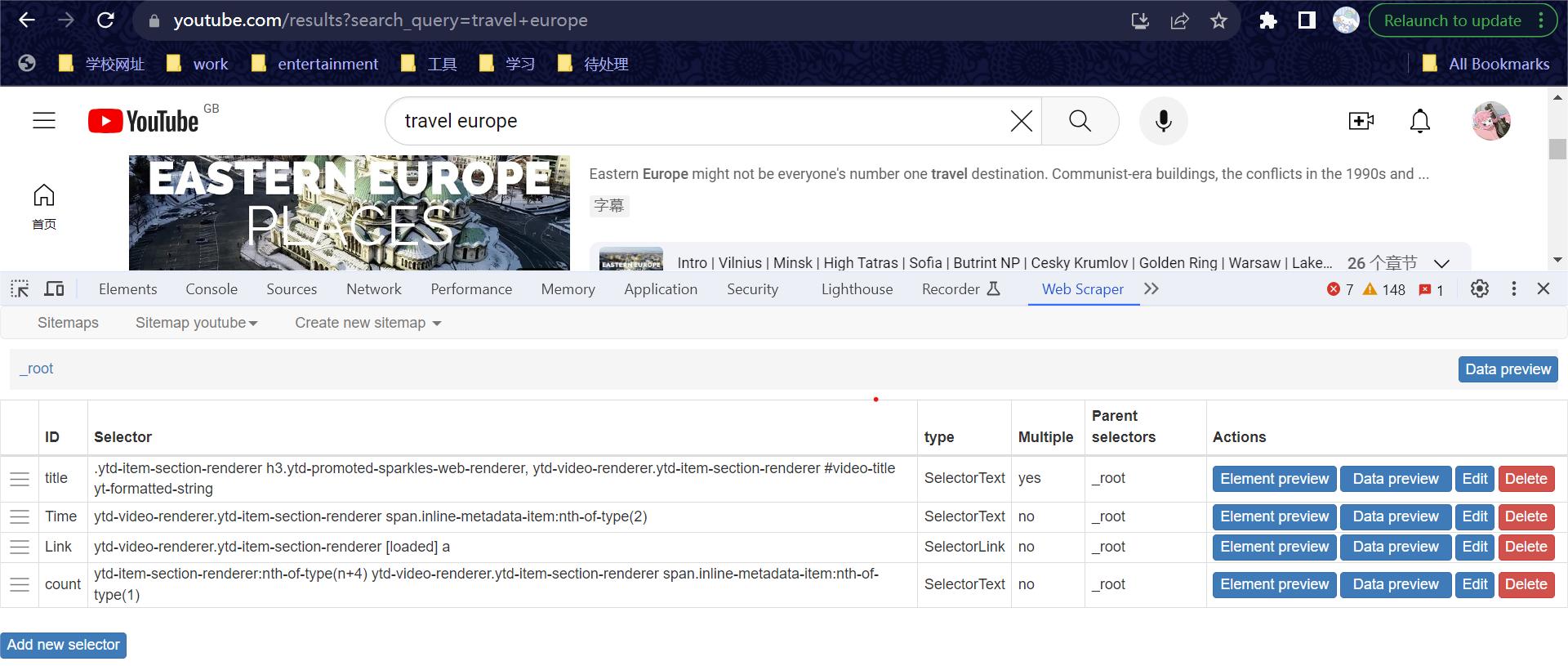
Task: Click the Eastern Europe Places video thumbnail
Action: (x=350, y=212)
